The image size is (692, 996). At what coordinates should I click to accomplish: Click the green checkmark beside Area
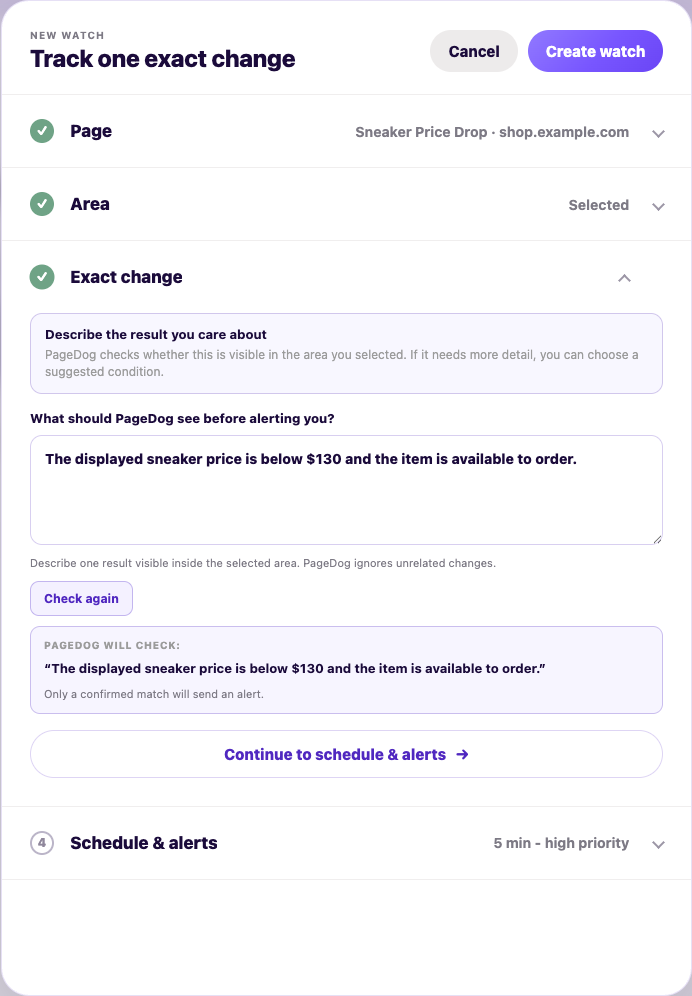pos(42,204)
